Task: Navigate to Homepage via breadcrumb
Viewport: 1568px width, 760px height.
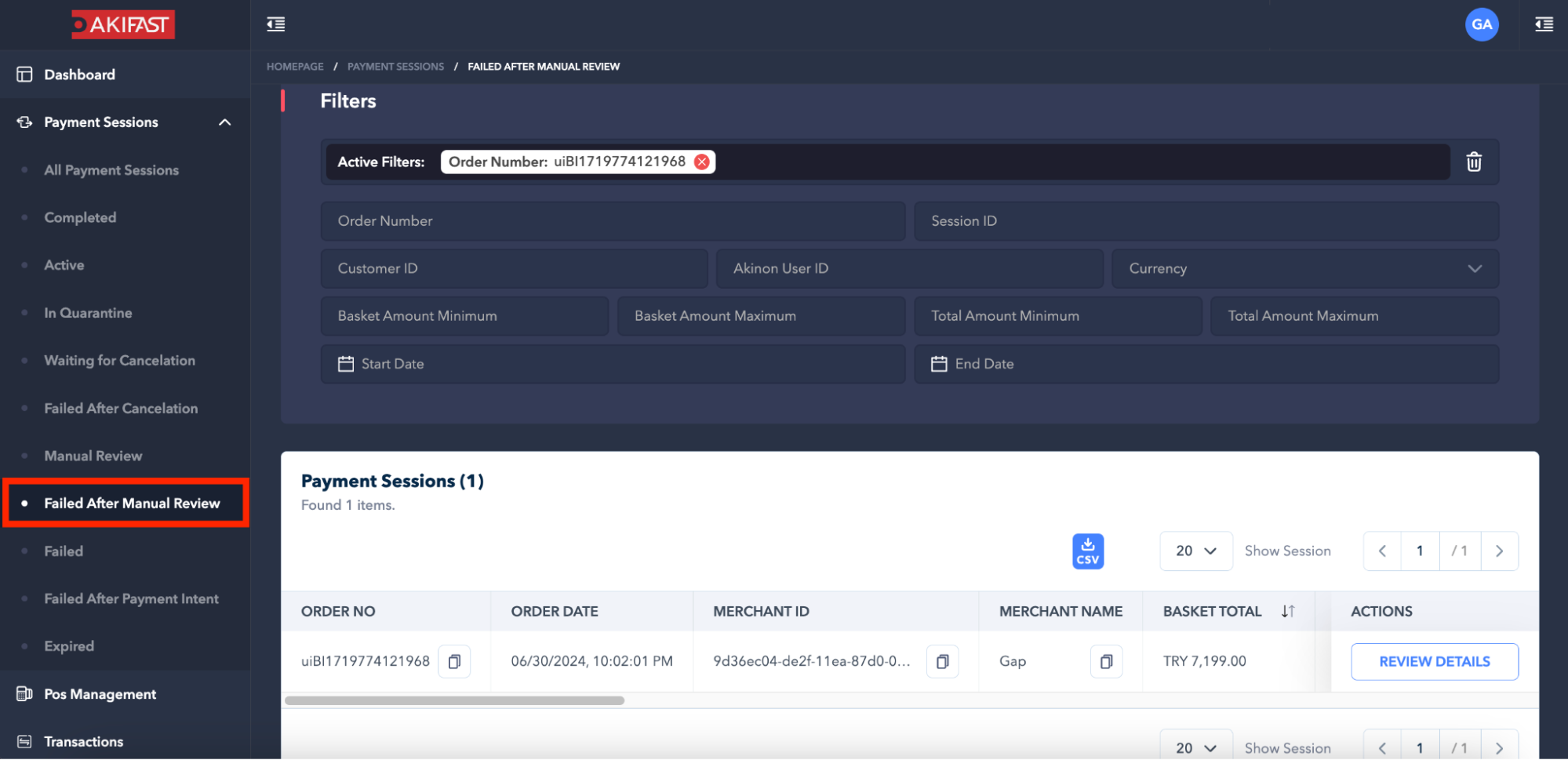Action: (x=295, y=67)
